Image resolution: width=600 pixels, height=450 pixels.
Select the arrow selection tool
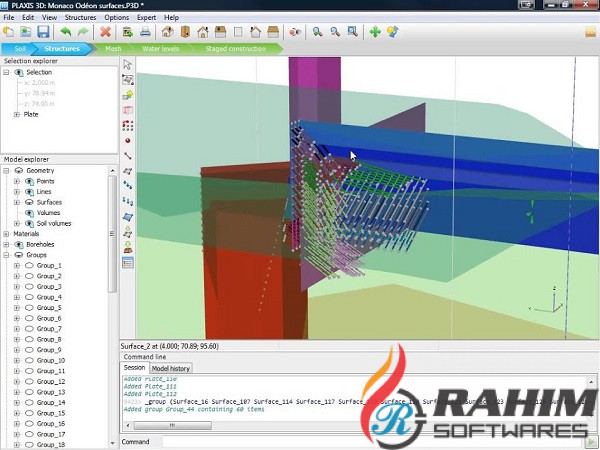coord(128,64)
